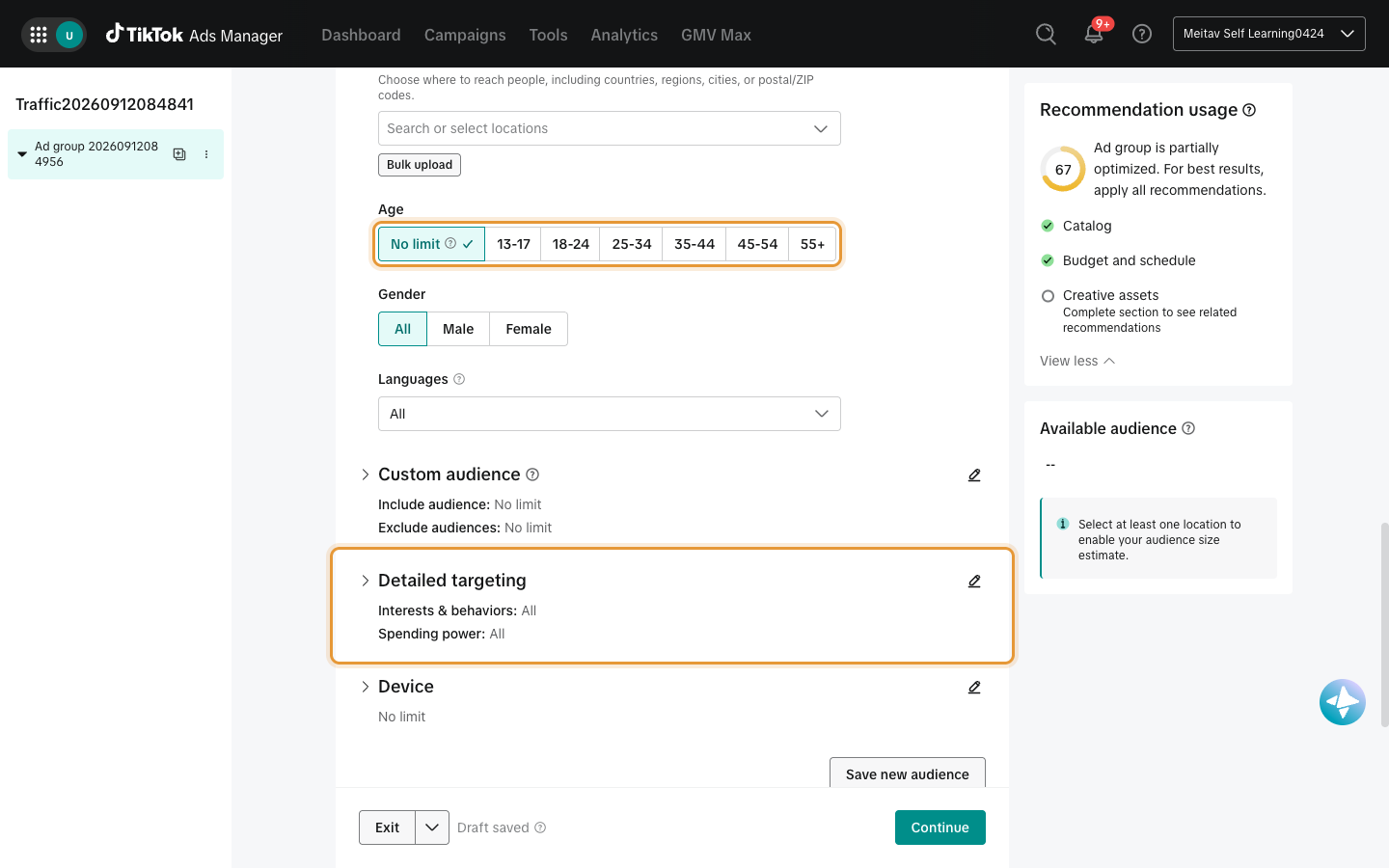Open the Meitav Self Learning account dropdown
Image resolution: width=1389 pixels, height=868 pixels.
(1269, 34)
